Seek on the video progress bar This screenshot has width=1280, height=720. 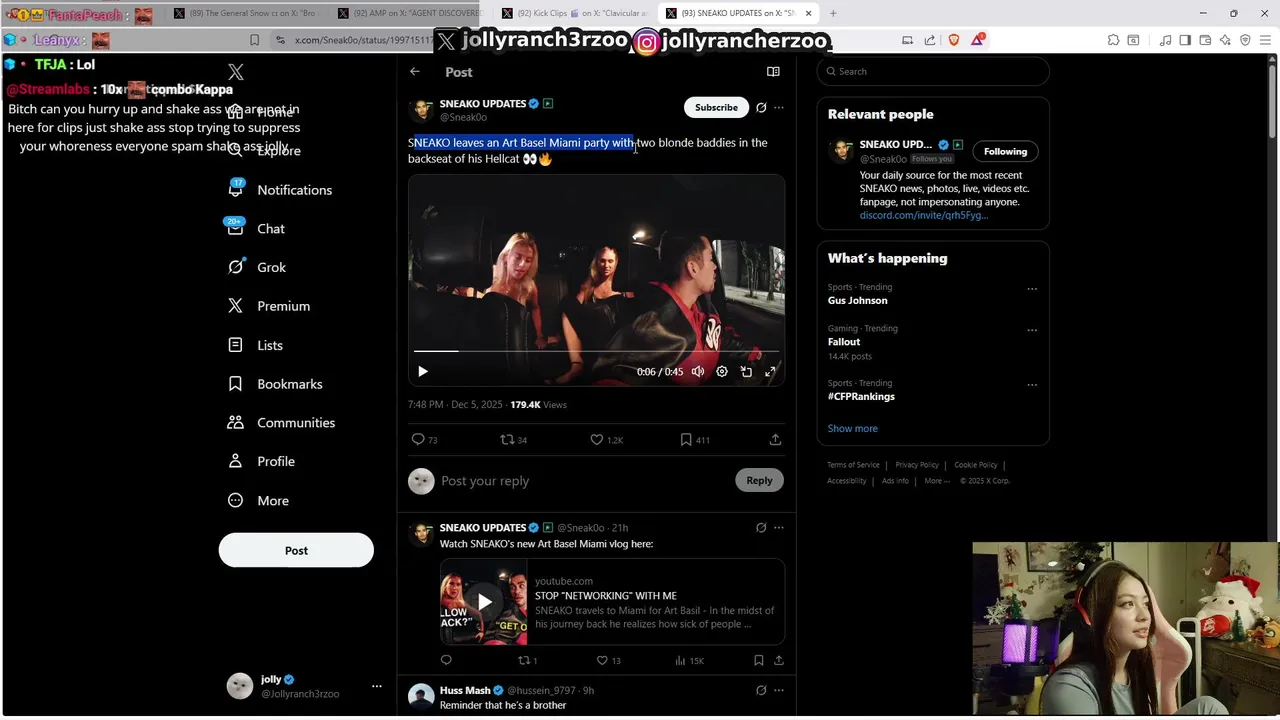pyautogui.click(x=596, y=351)
